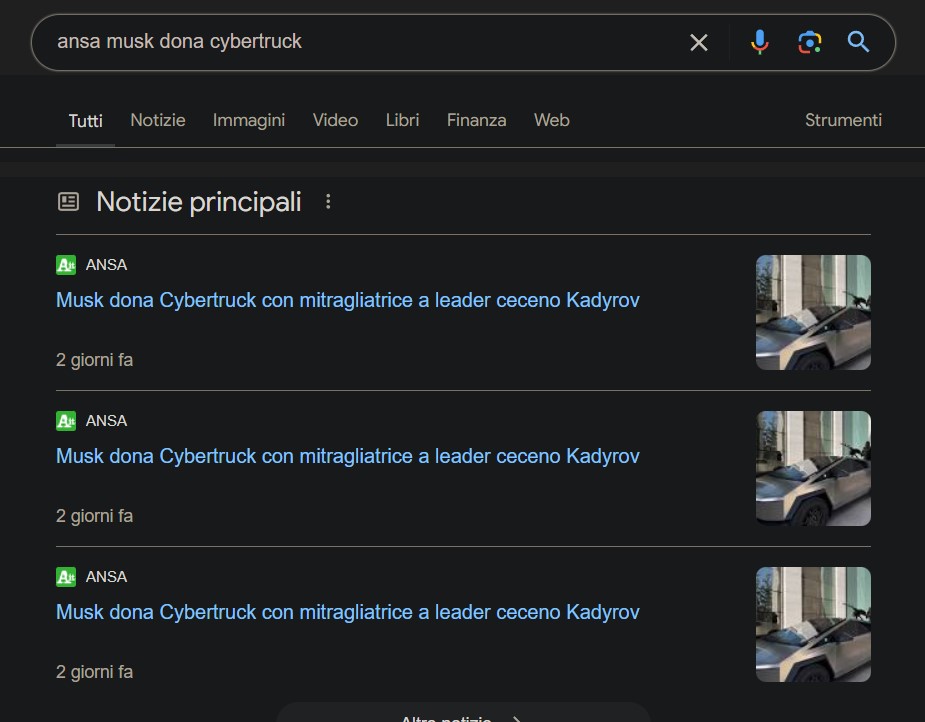Select the Tutti tab
The width and height of the screenshot is (925, 722).
tap(86, 121)
